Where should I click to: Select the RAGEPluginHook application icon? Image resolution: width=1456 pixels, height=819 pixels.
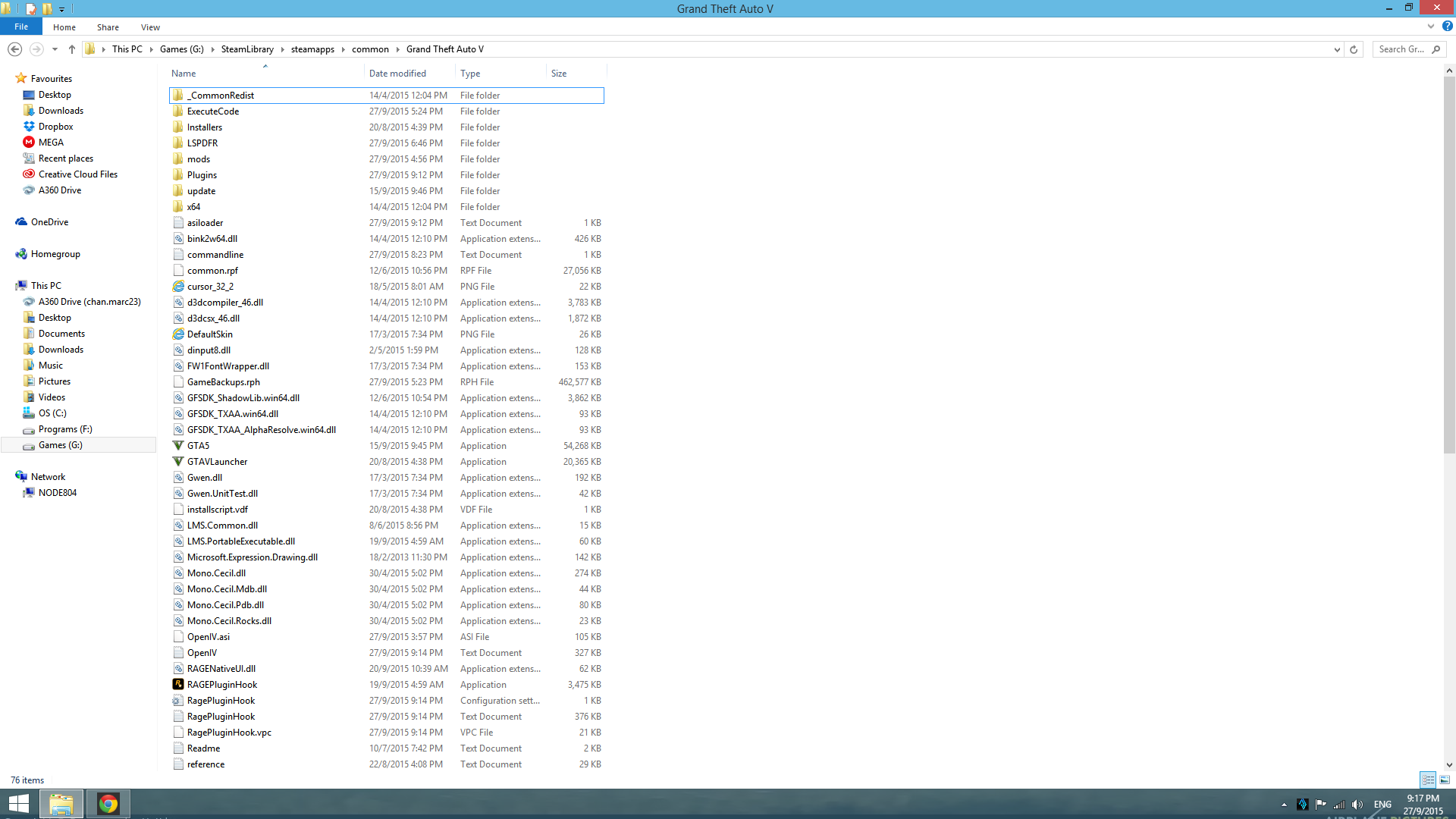178,685
